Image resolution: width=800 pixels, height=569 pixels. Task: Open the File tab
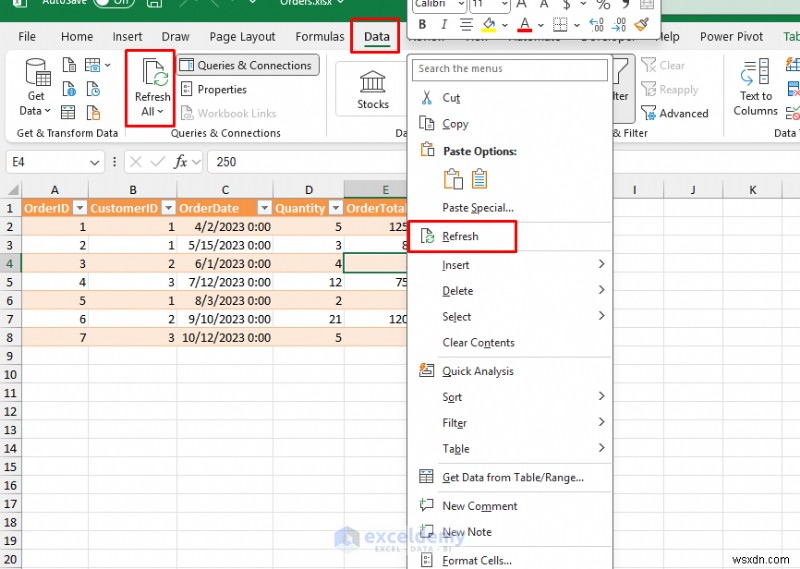pos(27,37)
